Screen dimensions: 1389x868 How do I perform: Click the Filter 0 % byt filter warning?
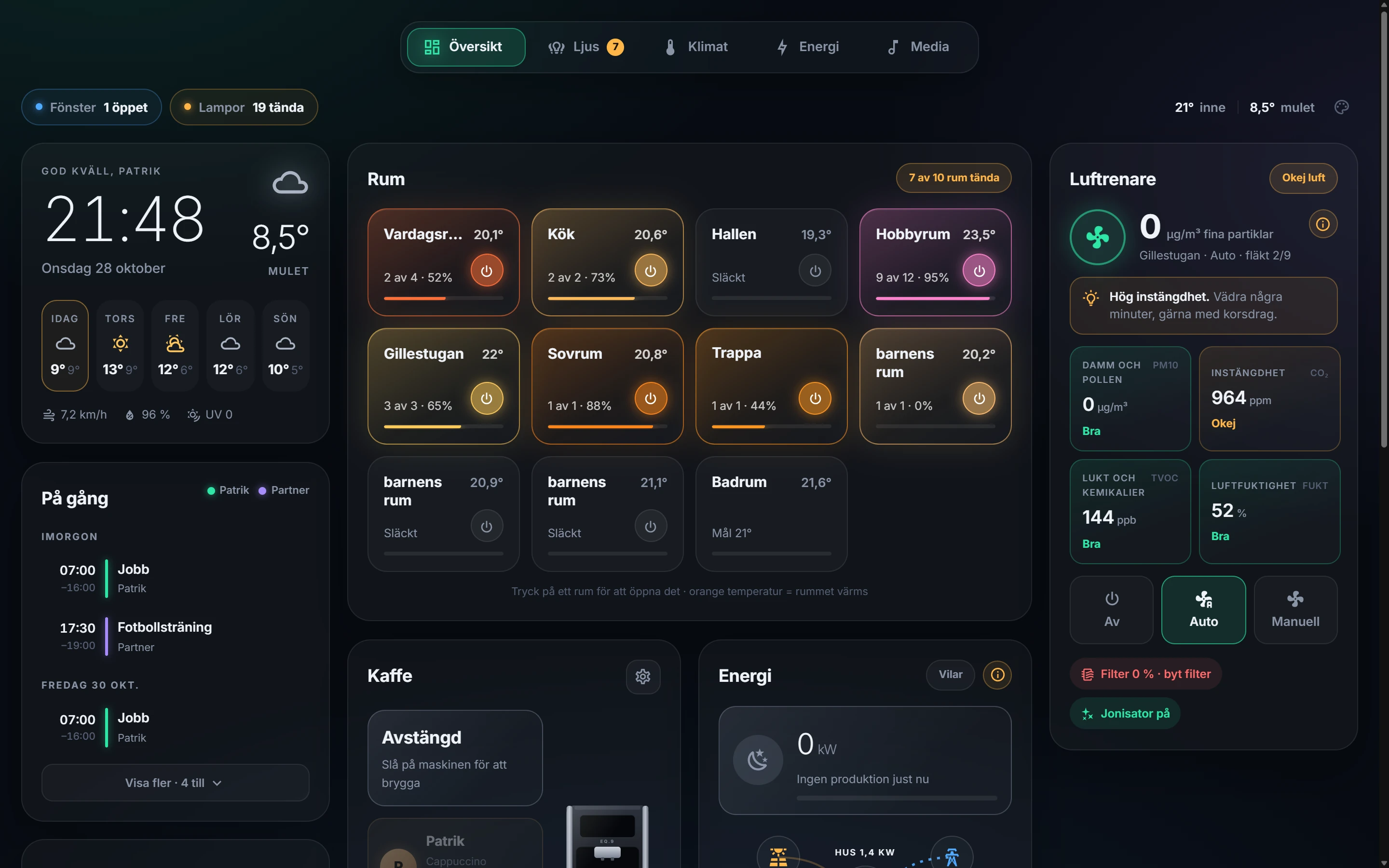pyautogui.click(x=1145, y=674)
